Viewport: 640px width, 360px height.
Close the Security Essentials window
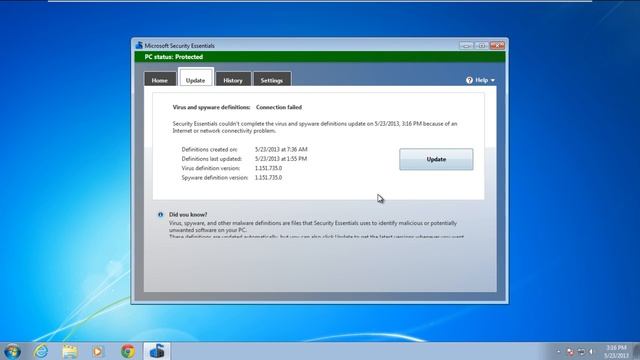coord(497,45)
